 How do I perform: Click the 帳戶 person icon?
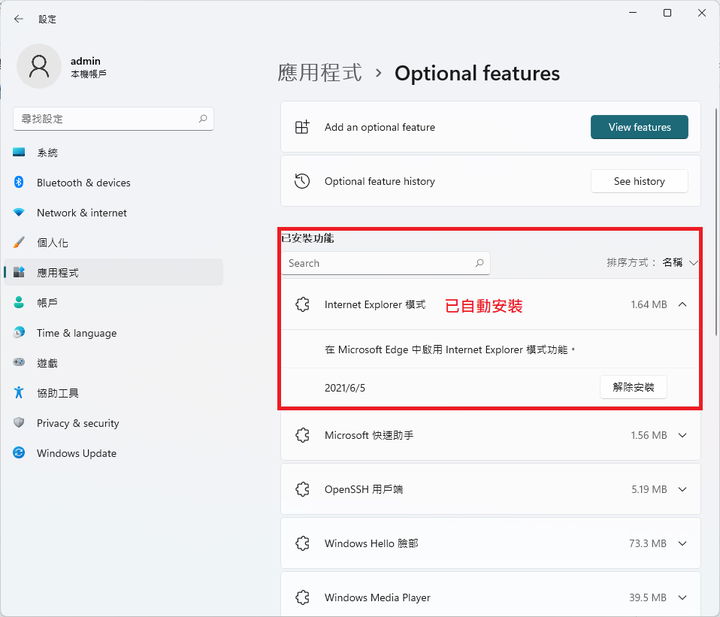(19, 302)
